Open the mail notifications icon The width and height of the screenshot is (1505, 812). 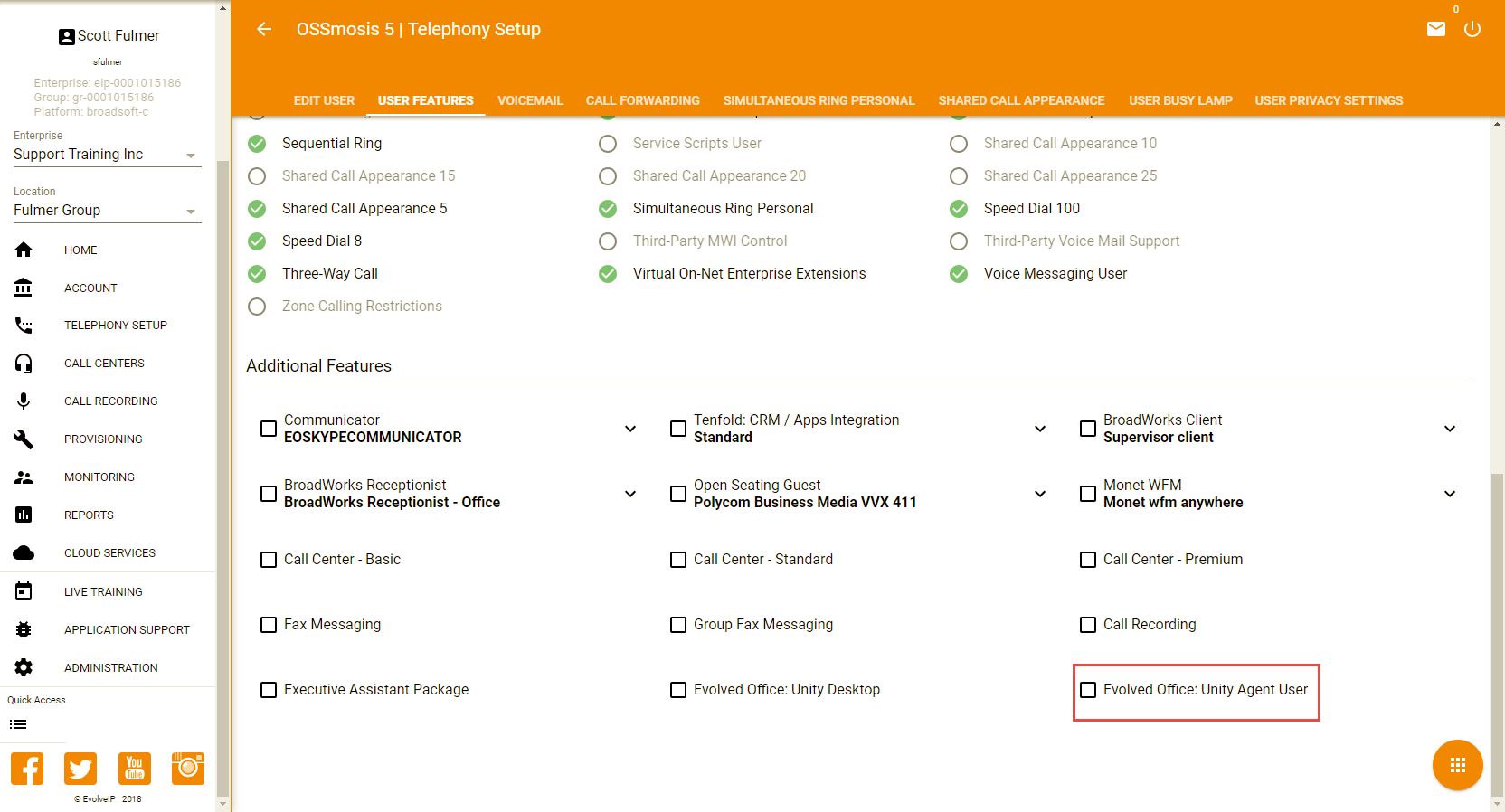(1435, 29)
